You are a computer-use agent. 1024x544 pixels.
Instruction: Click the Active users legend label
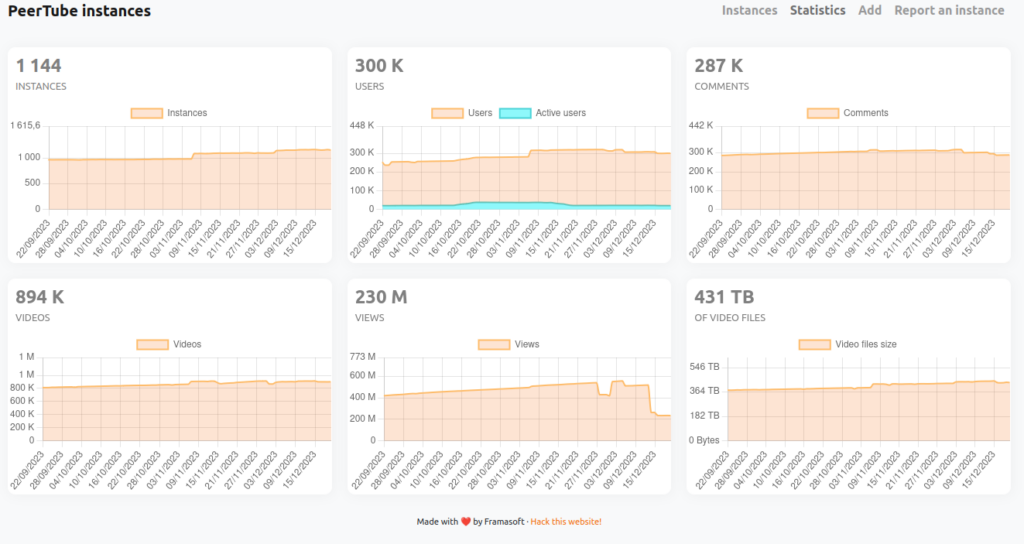pos(560,113)
